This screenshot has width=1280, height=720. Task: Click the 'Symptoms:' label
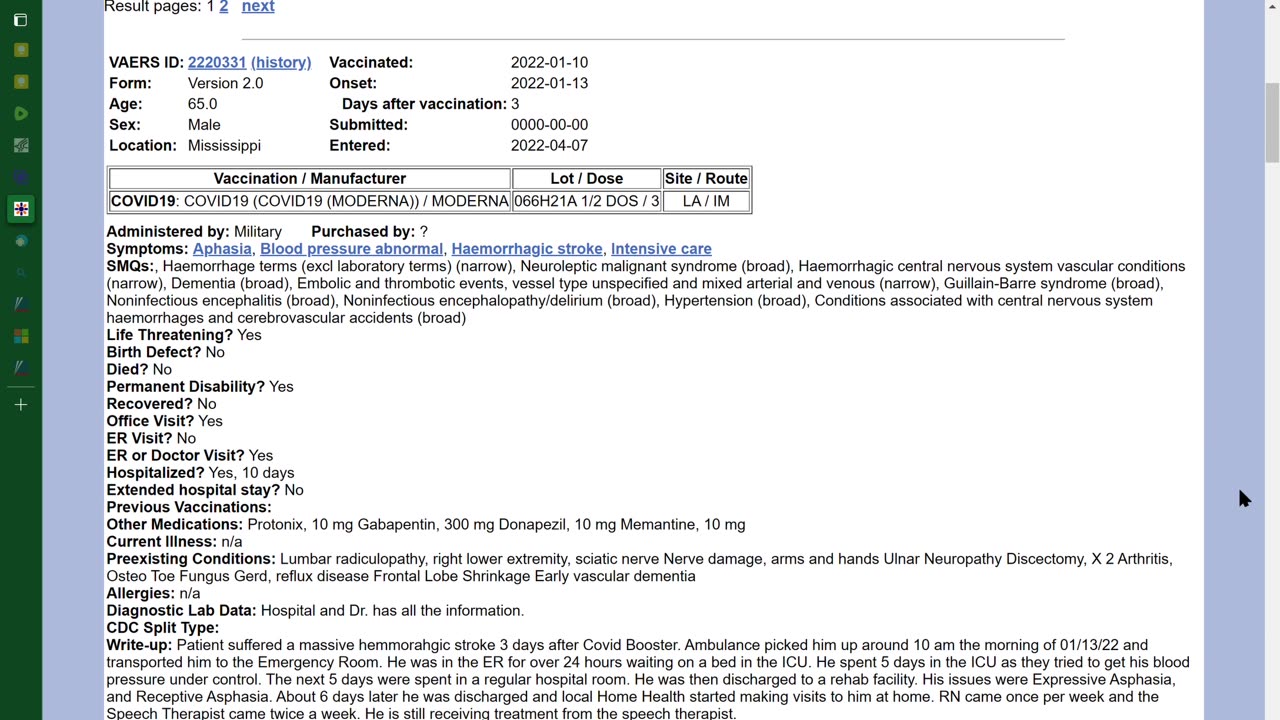point(148,249)
